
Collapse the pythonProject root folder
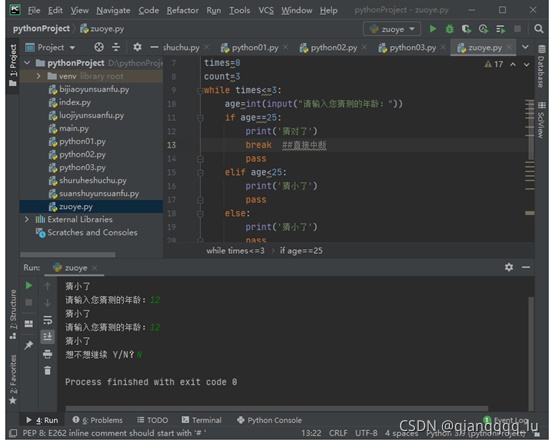[x=27, y=63]
